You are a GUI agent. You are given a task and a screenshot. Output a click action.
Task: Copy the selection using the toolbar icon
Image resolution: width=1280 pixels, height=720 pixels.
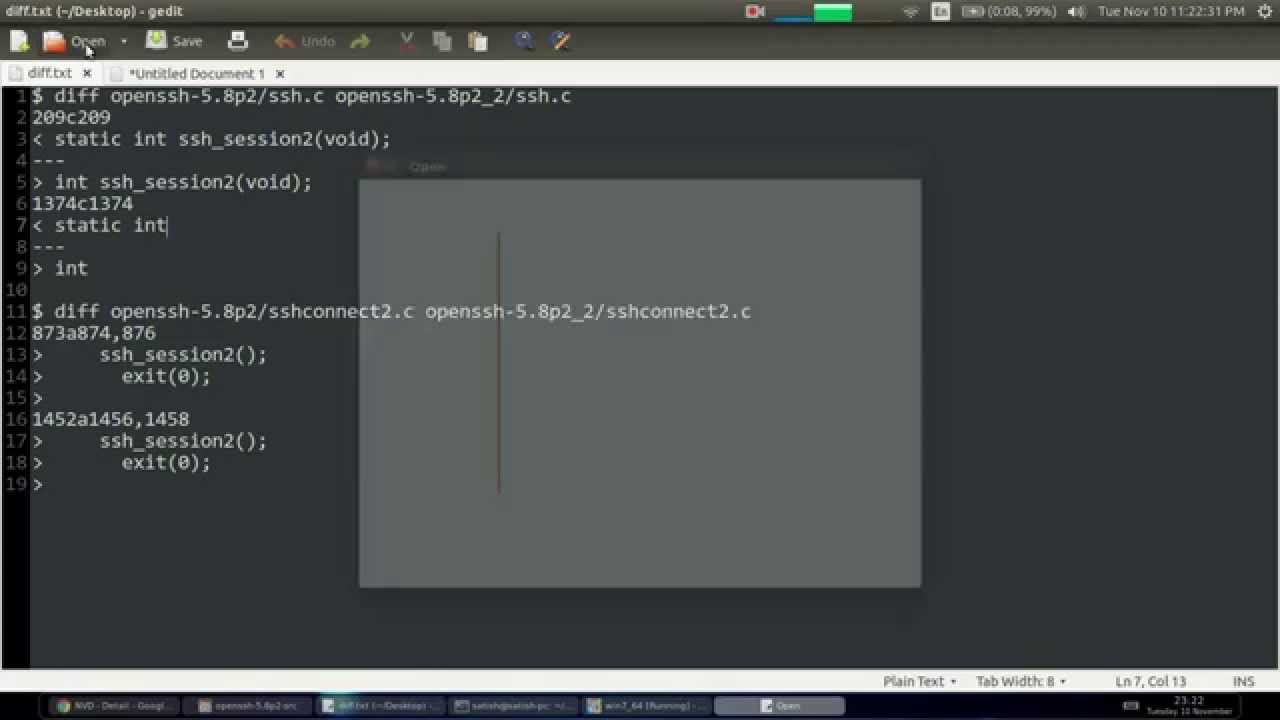[442, 41]
